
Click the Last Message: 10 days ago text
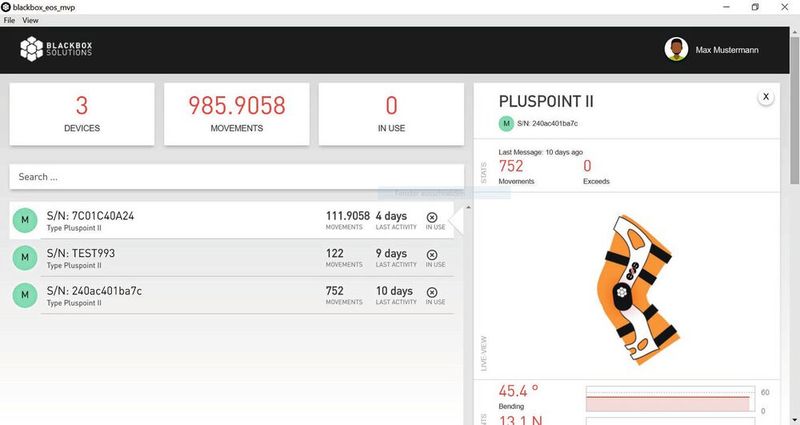pyautogui.click(x=540, y=152)
